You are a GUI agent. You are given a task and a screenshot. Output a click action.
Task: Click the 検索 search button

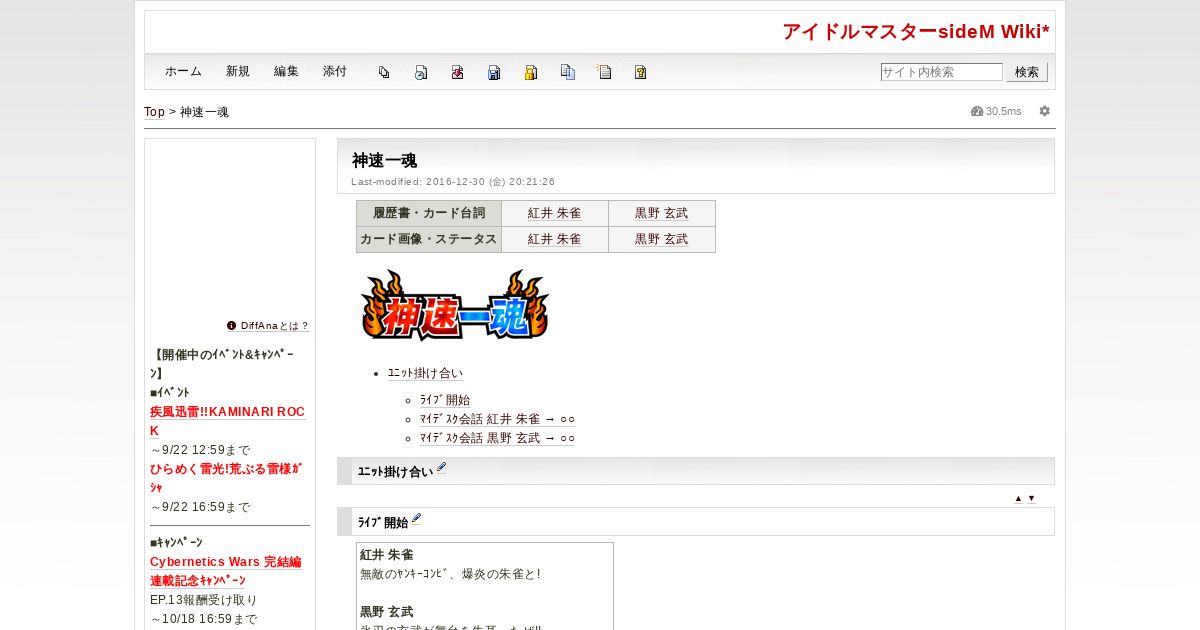click(1027, 72)
